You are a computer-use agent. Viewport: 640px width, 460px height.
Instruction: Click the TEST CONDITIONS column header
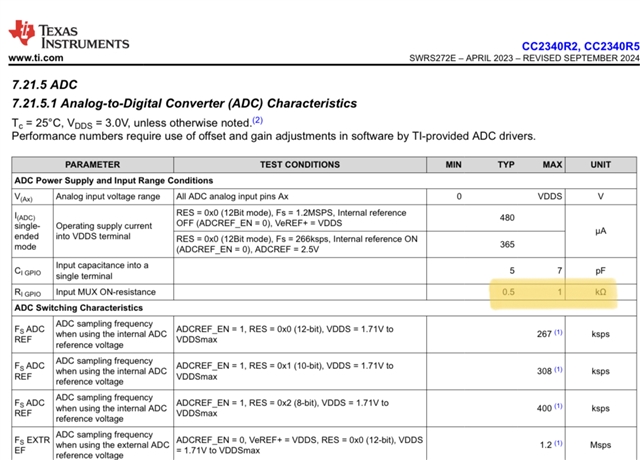[x=300, y=164]
